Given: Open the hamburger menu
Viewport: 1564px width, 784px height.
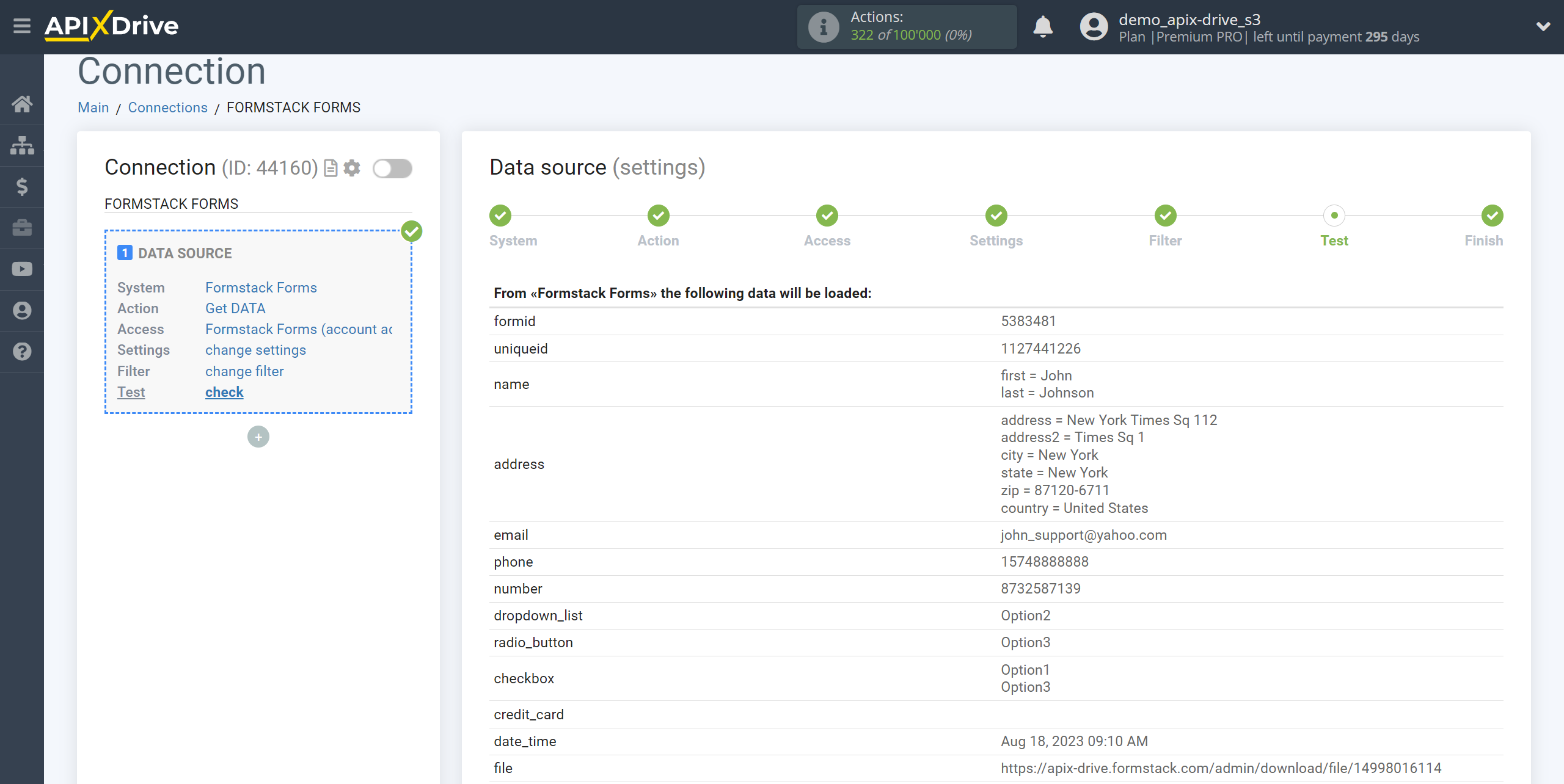Looking at the screenshot, I should click(22, 26).
